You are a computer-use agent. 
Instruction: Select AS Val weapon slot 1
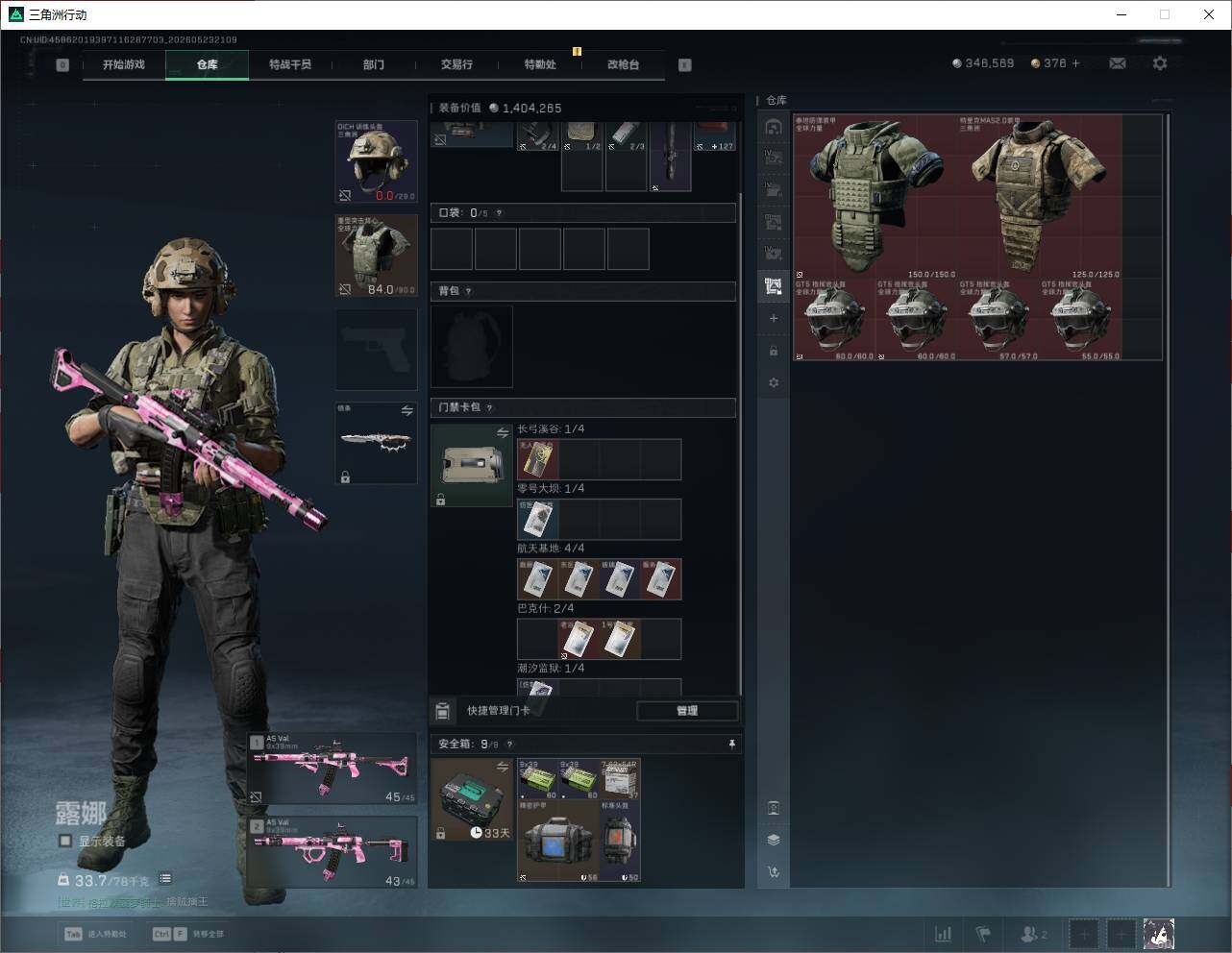[x=333, y=770]
